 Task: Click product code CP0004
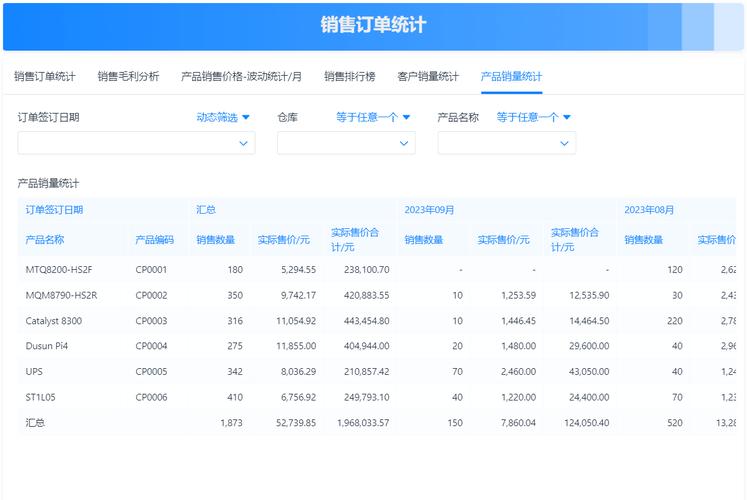pos(151,346)
